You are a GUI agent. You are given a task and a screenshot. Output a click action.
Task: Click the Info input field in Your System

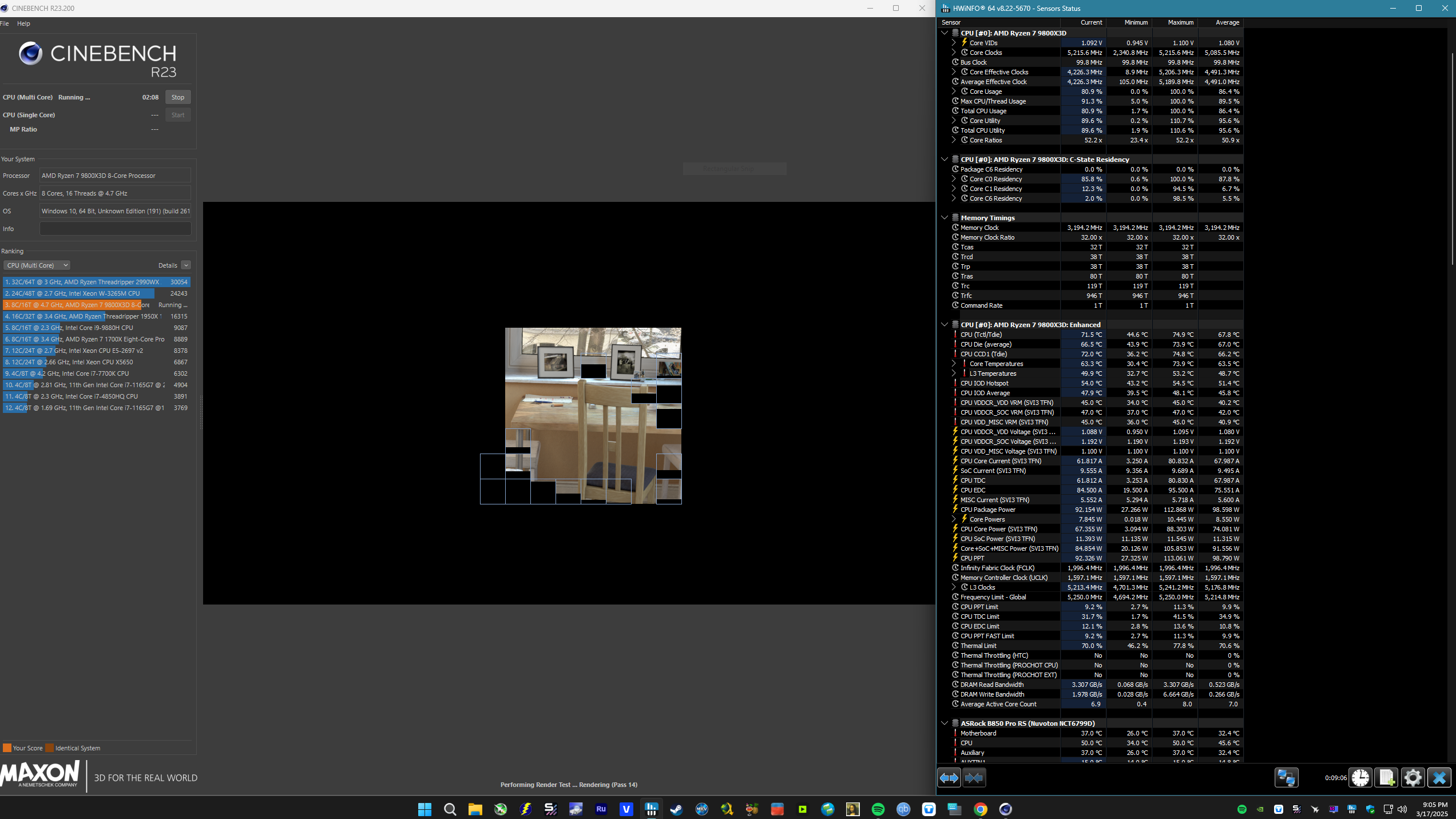coord(115,229)
